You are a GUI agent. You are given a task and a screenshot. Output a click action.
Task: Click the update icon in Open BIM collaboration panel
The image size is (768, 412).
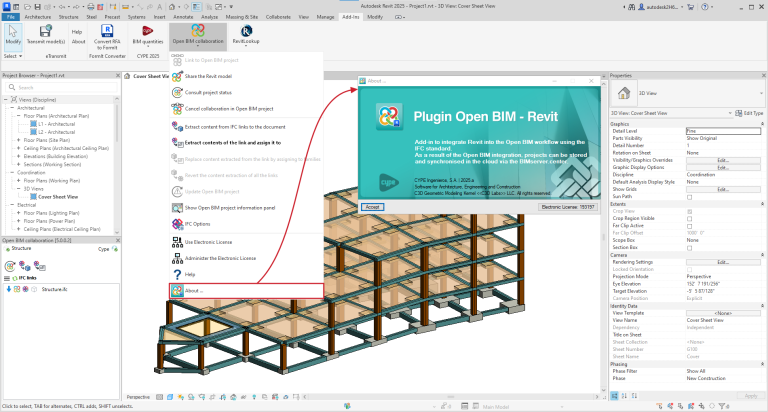click(x=10, y=267)
